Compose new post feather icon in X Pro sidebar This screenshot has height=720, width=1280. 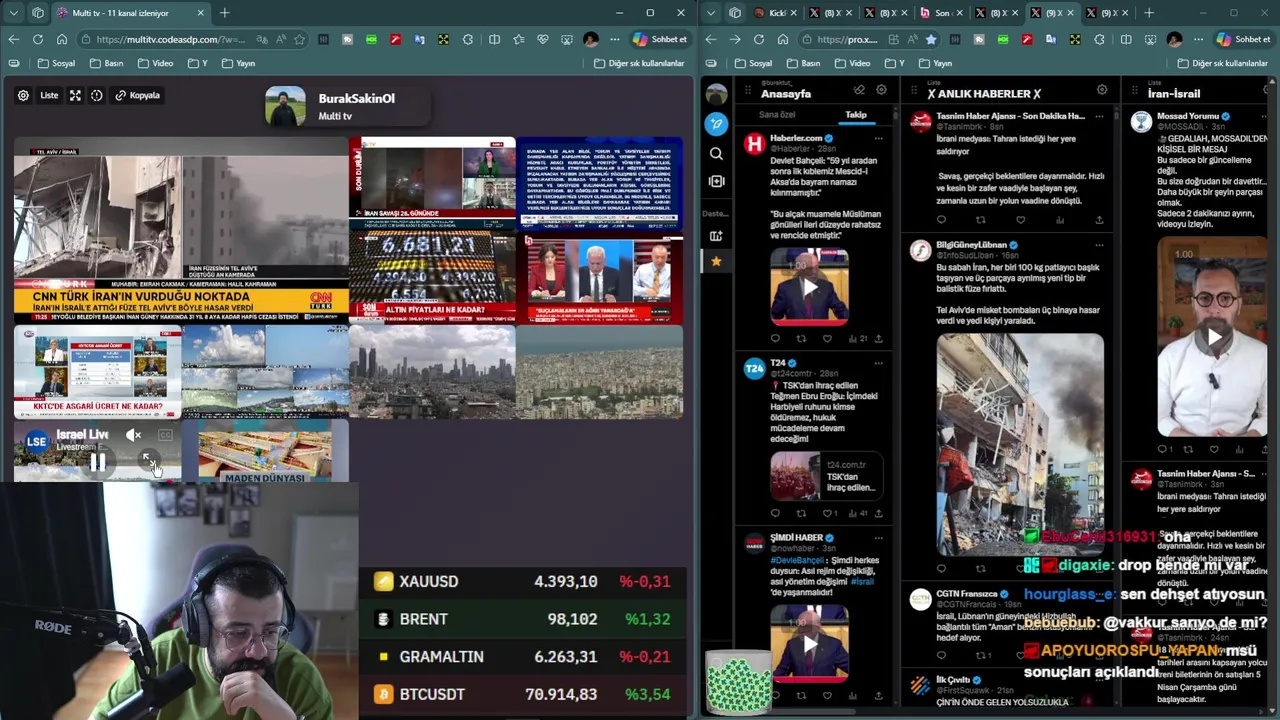pyautogui.click(x=716, y=124)
